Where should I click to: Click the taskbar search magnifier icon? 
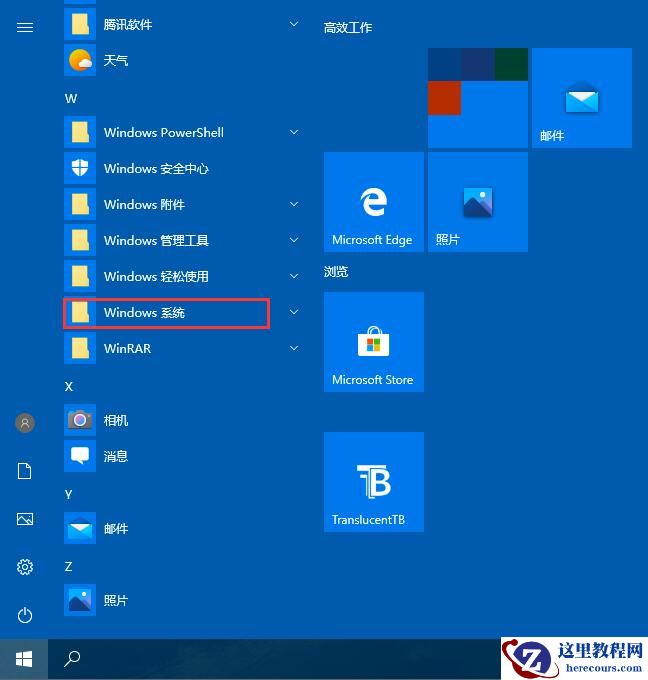[72, 658]
